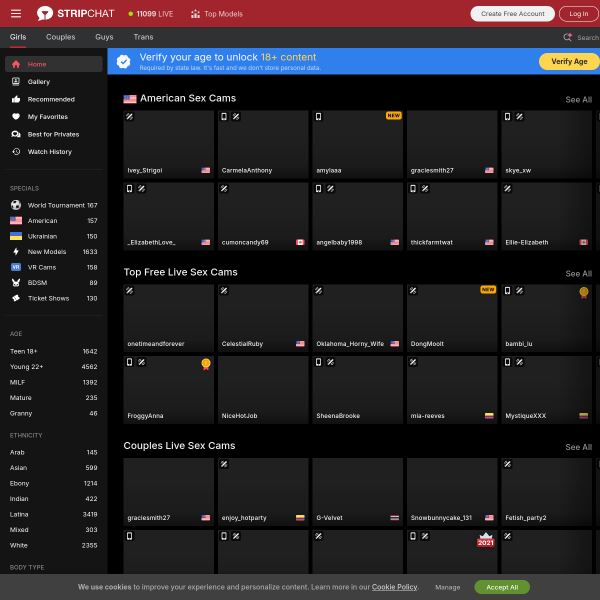Open the Ellie-Elizabeth cam thumbnail
600x600 pixels.
547,216
